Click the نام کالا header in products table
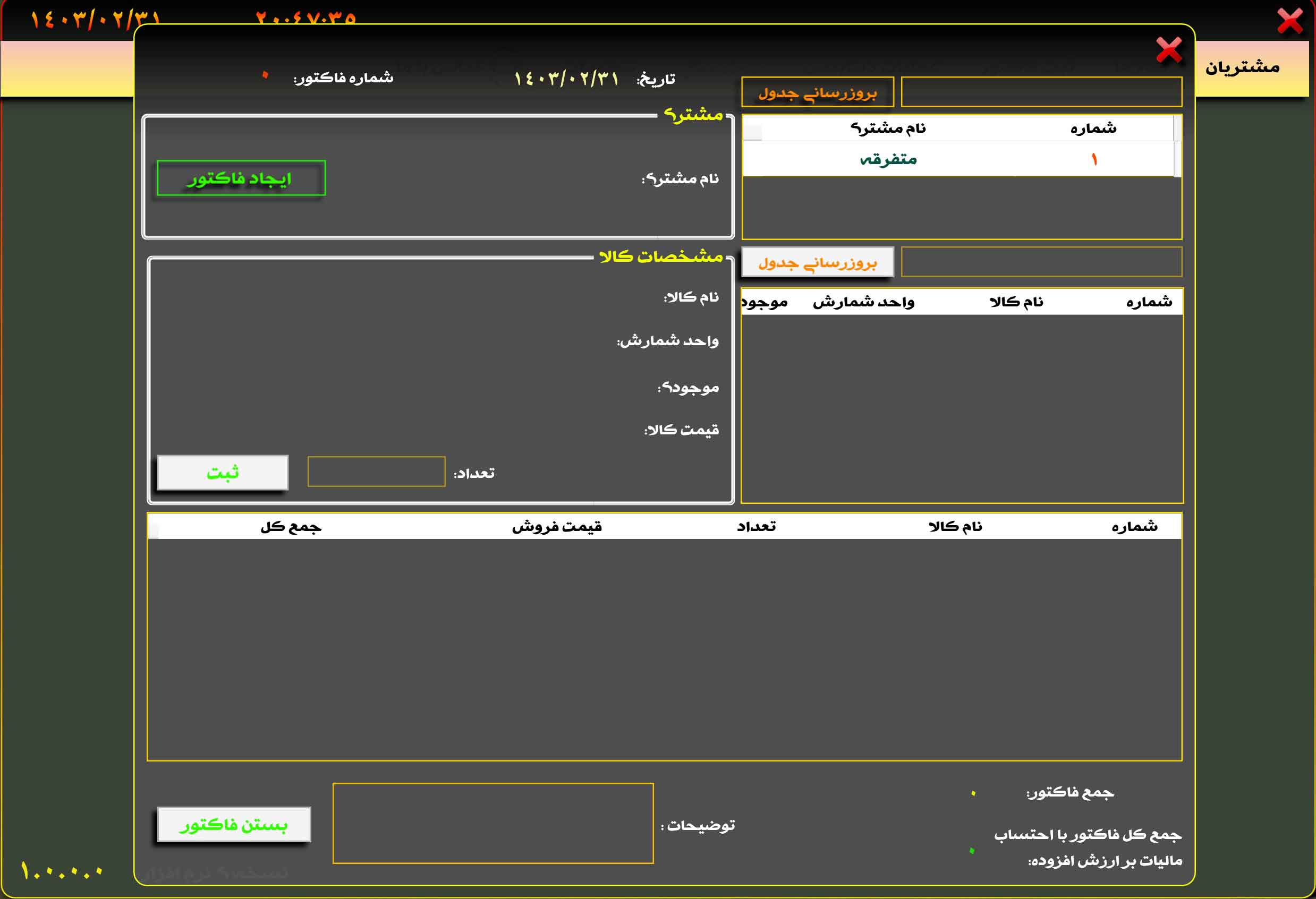The image size is (1316, 899). (1016, 302)
